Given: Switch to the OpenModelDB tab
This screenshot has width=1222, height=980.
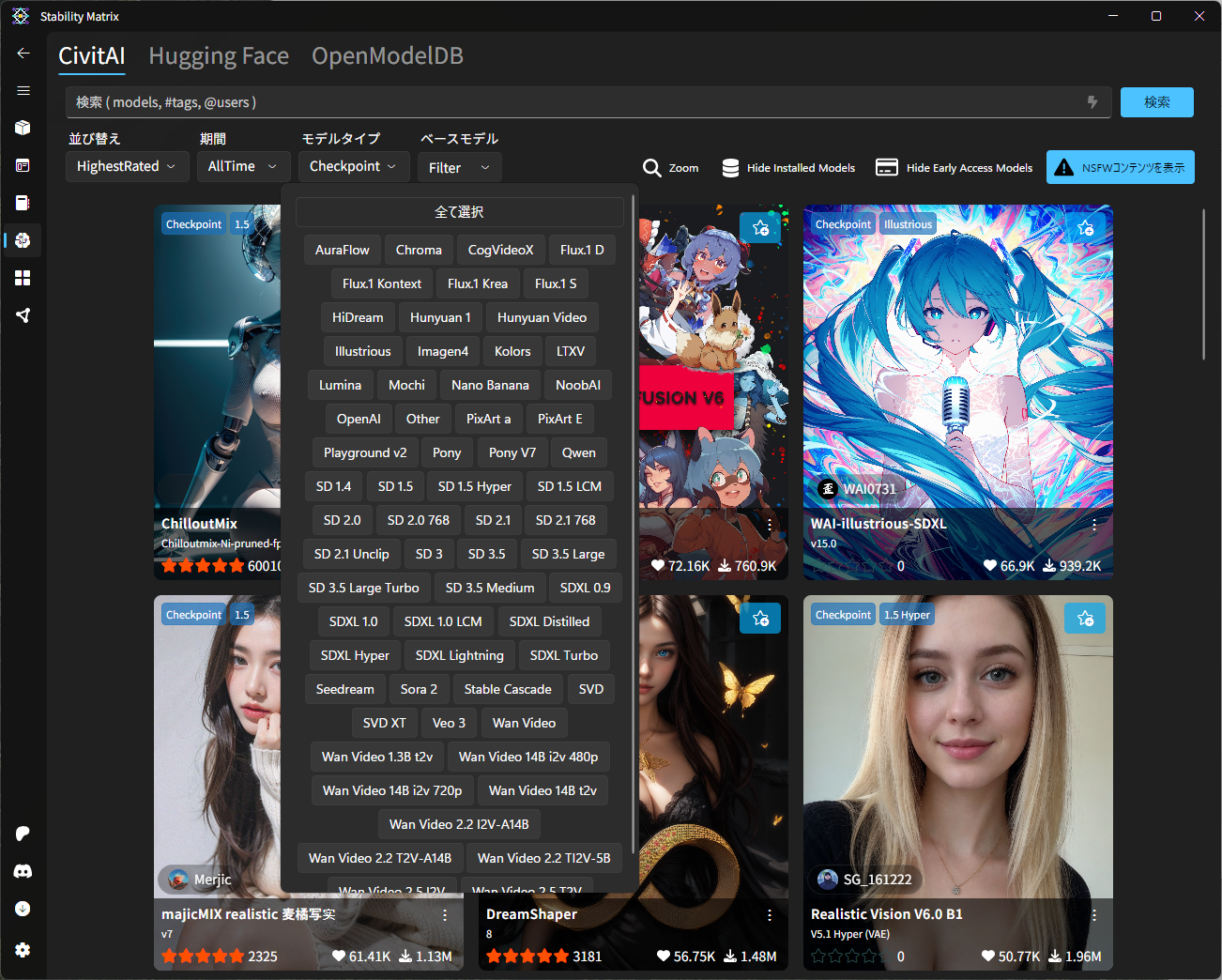Looking at the screenshot, I should [x=387, y=56].
